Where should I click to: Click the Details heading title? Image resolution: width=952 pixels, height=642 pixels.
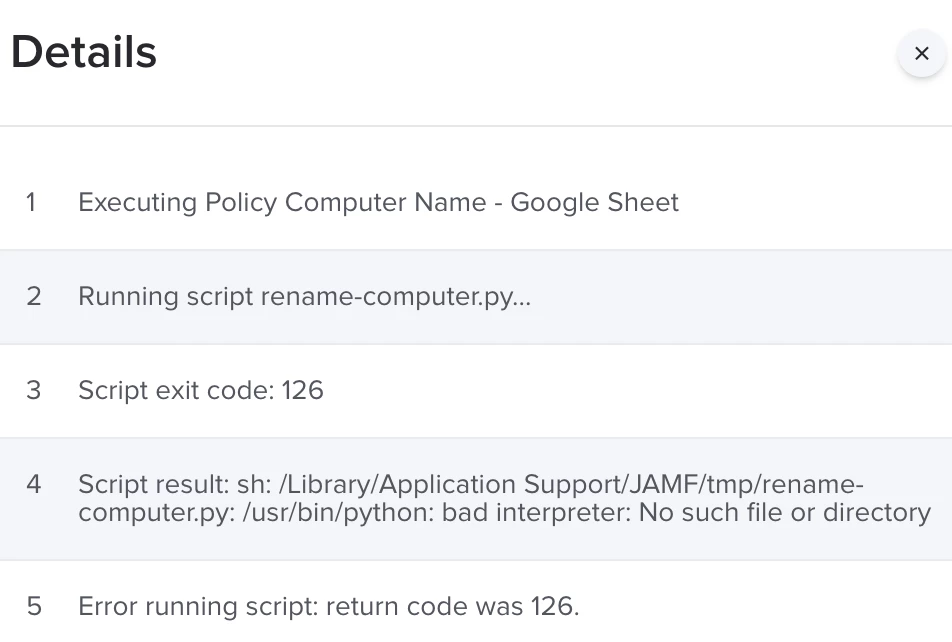(84, 52)
